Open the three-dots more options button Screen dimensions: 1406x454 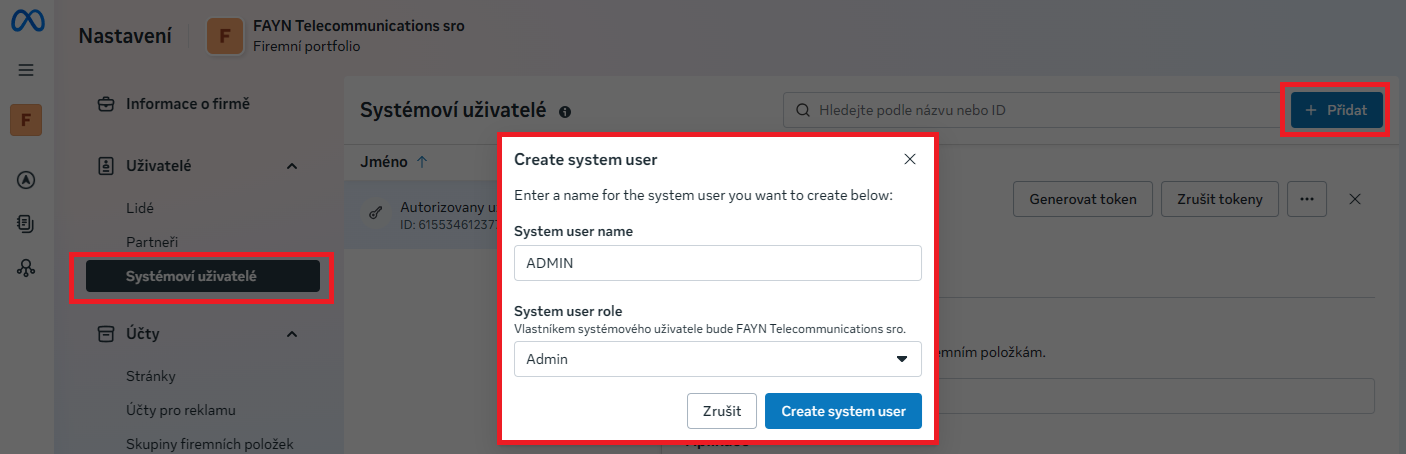coord(1306,199)
